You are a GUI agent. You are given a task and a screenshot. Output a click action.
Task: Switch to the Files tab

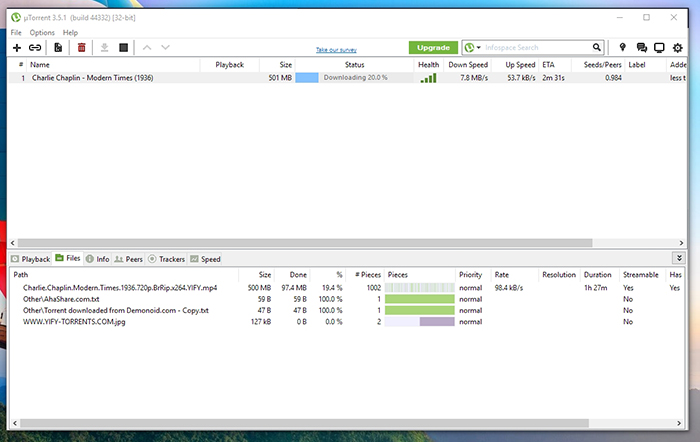[x=68, y=258]
